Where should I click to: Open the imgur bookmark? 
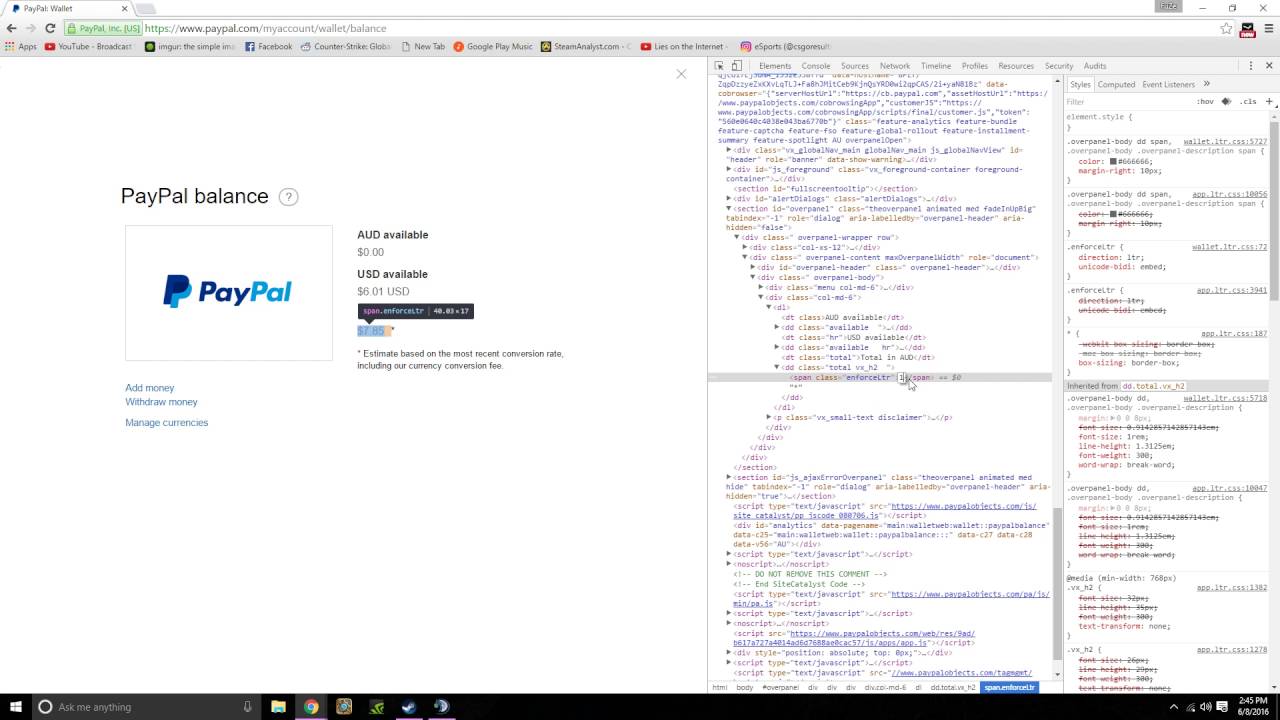coord(190,46)
